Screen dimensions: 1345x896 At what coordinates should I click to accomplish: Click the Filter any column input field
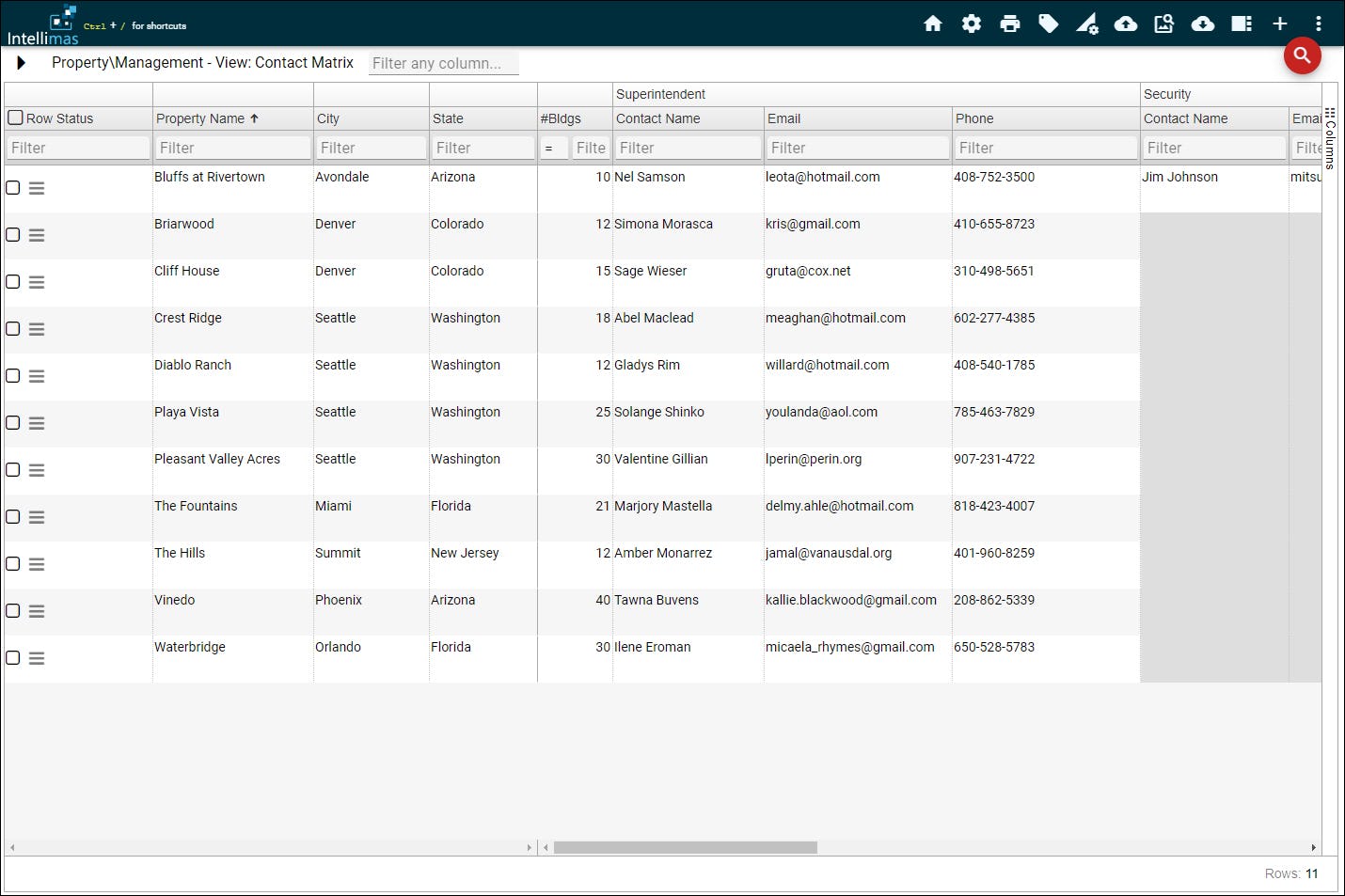pos(442,63)
